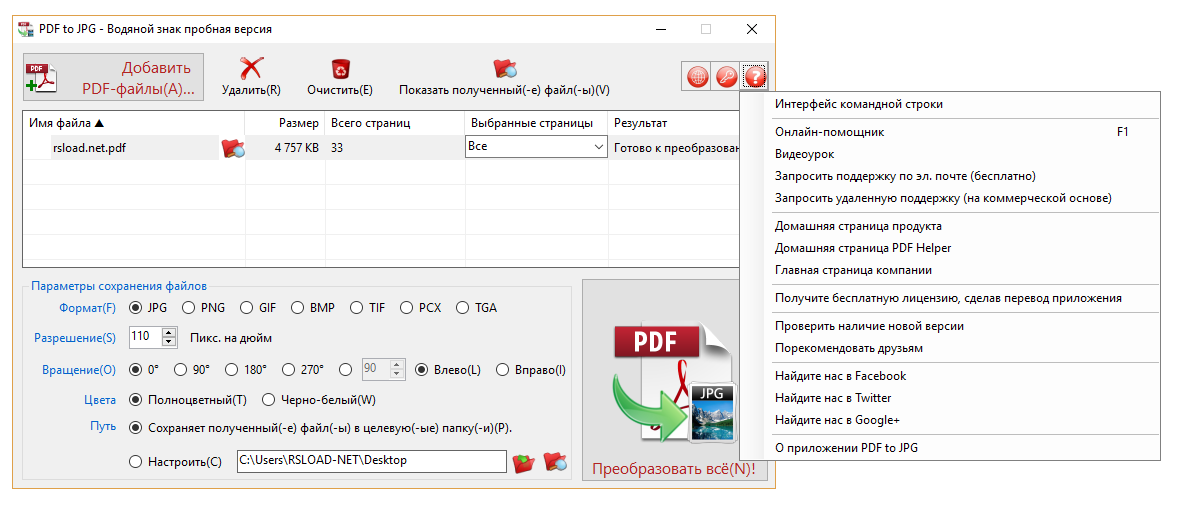This screenshot has height=518, width=1201.
Task: Open Главная страница компании menu item
Action: 950,270
